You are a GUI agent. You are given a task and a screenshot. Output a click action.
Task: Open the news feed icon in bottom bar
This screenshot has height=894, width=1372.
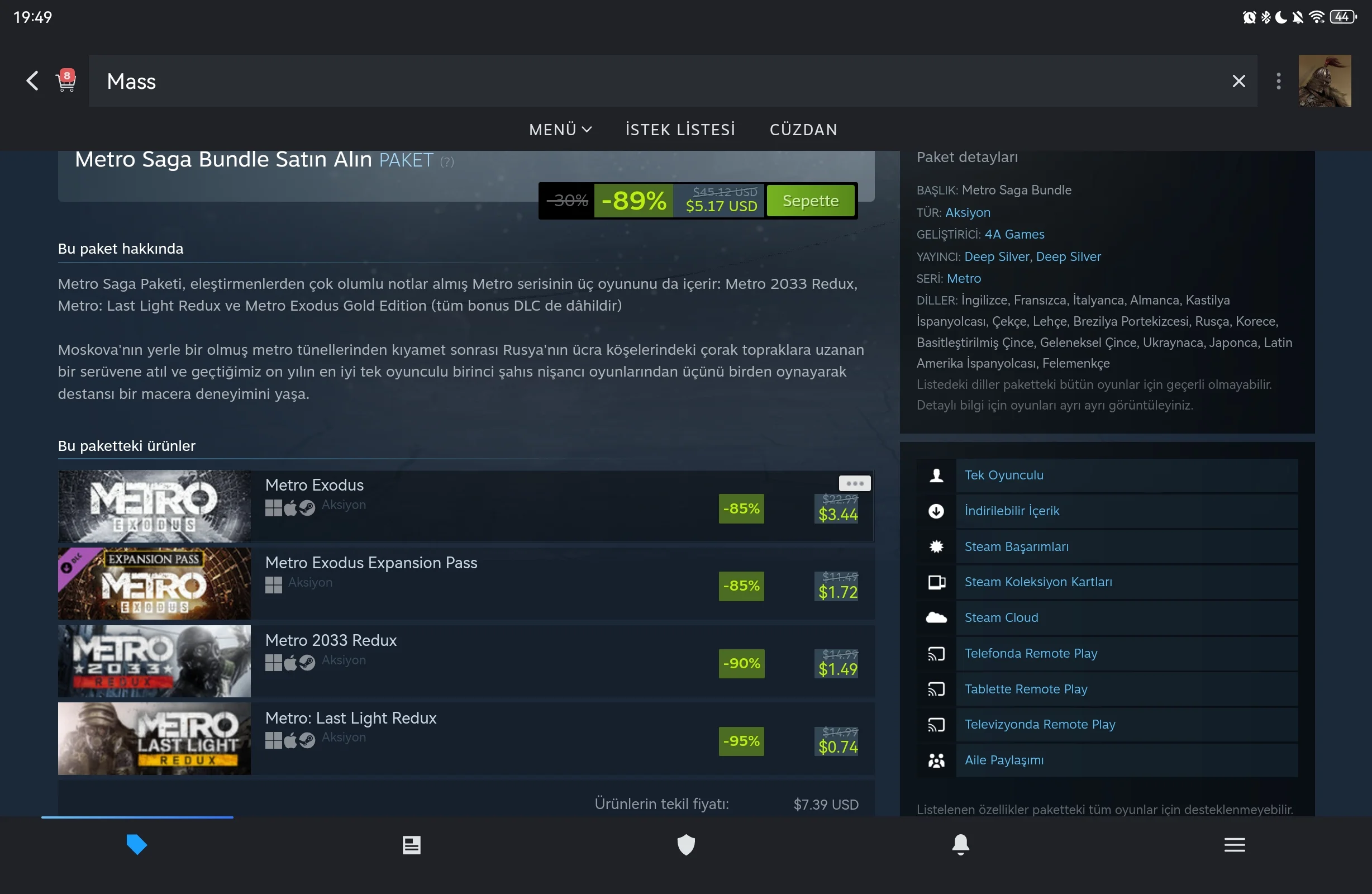[x=412, y=845]
